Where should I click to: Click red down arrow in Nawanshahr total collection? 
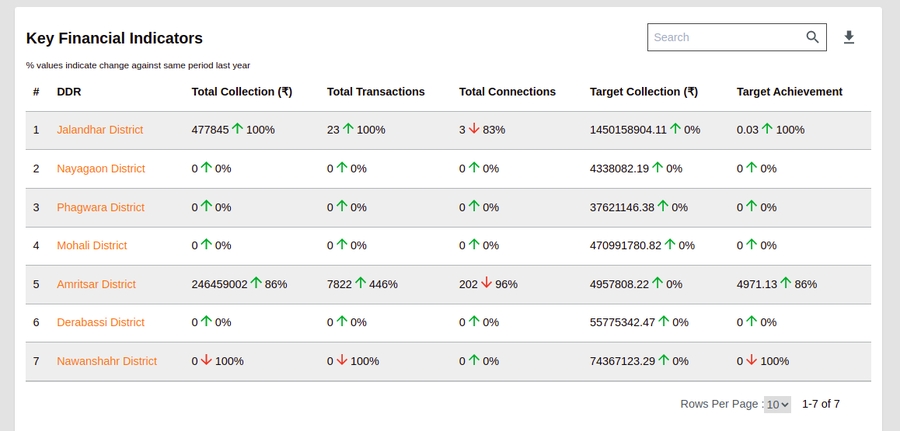click(x=206, y=360)
